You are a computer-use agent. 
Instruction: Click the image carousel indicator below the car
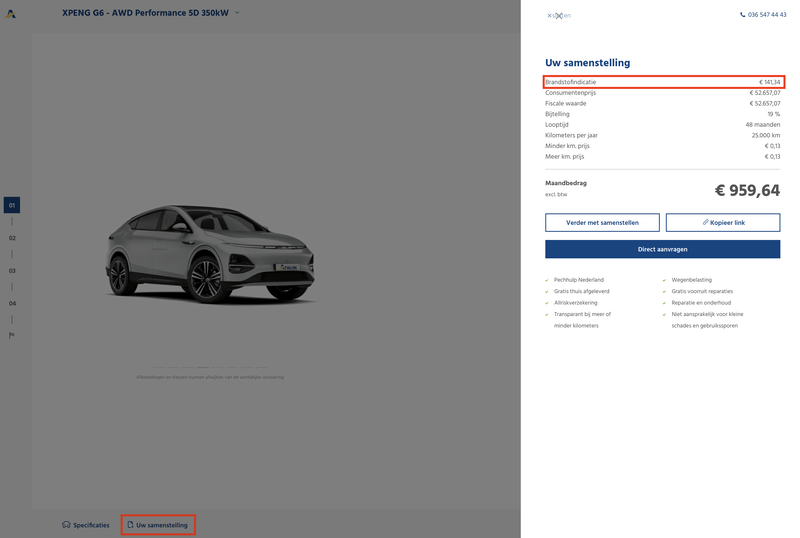[210, 367]
